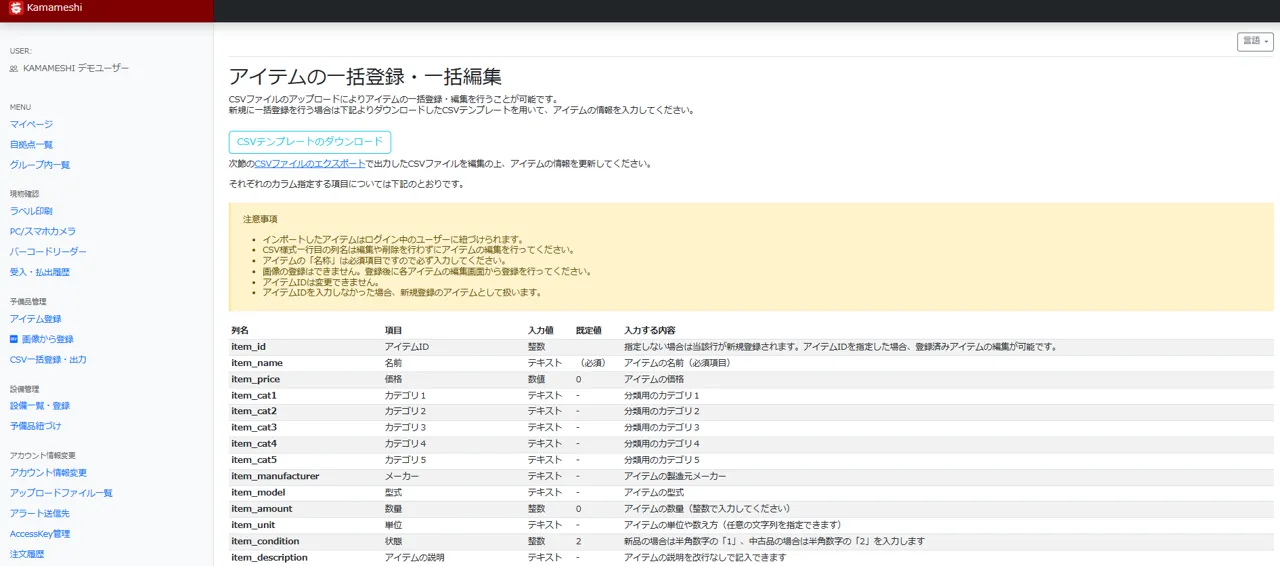Go to マイページ in the sidebar
This screenshot has width=1280, height=566.
pos(31,124)
